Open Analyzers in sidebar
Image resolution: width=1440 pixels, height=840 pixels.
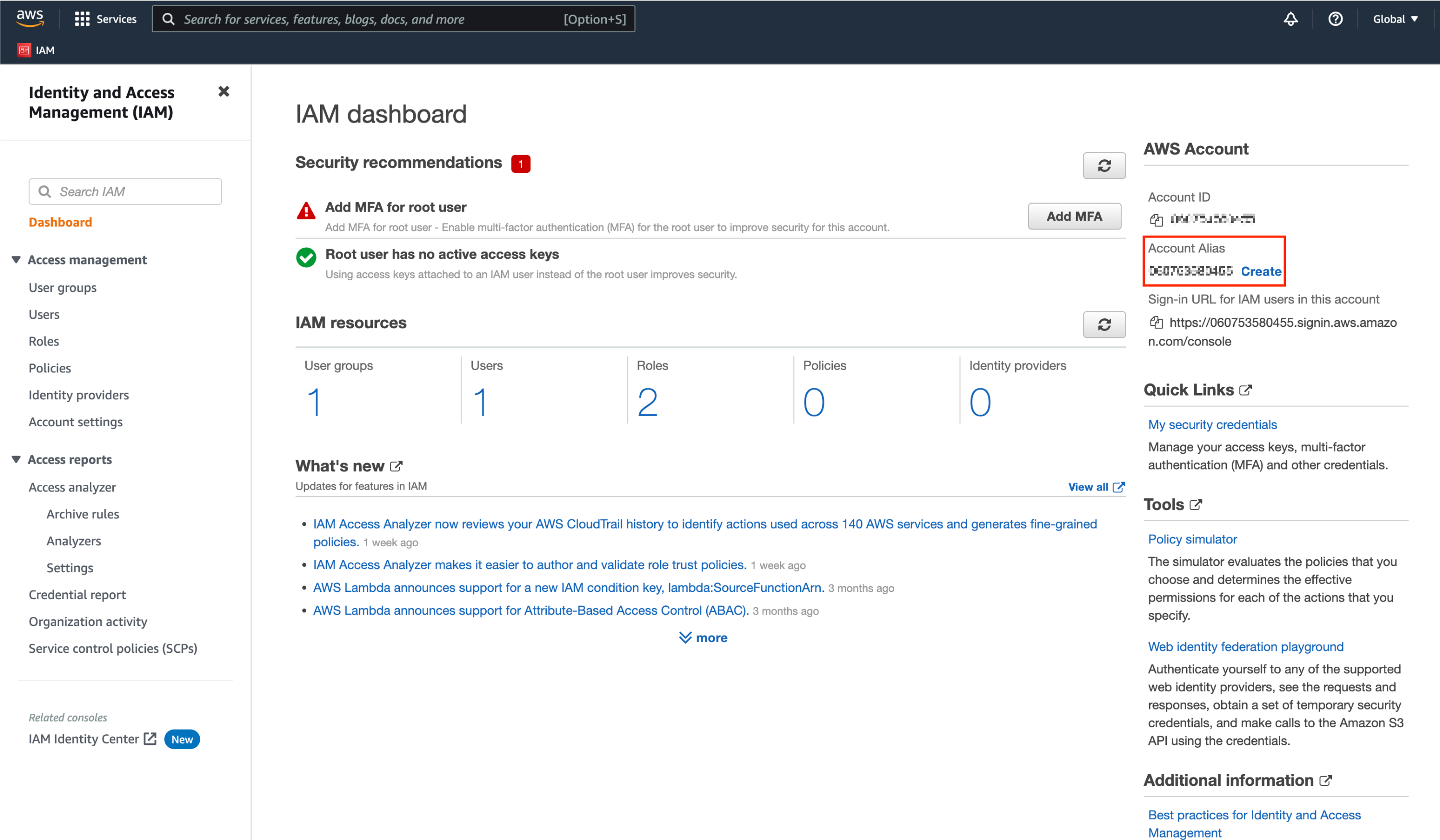coord(74,541)
